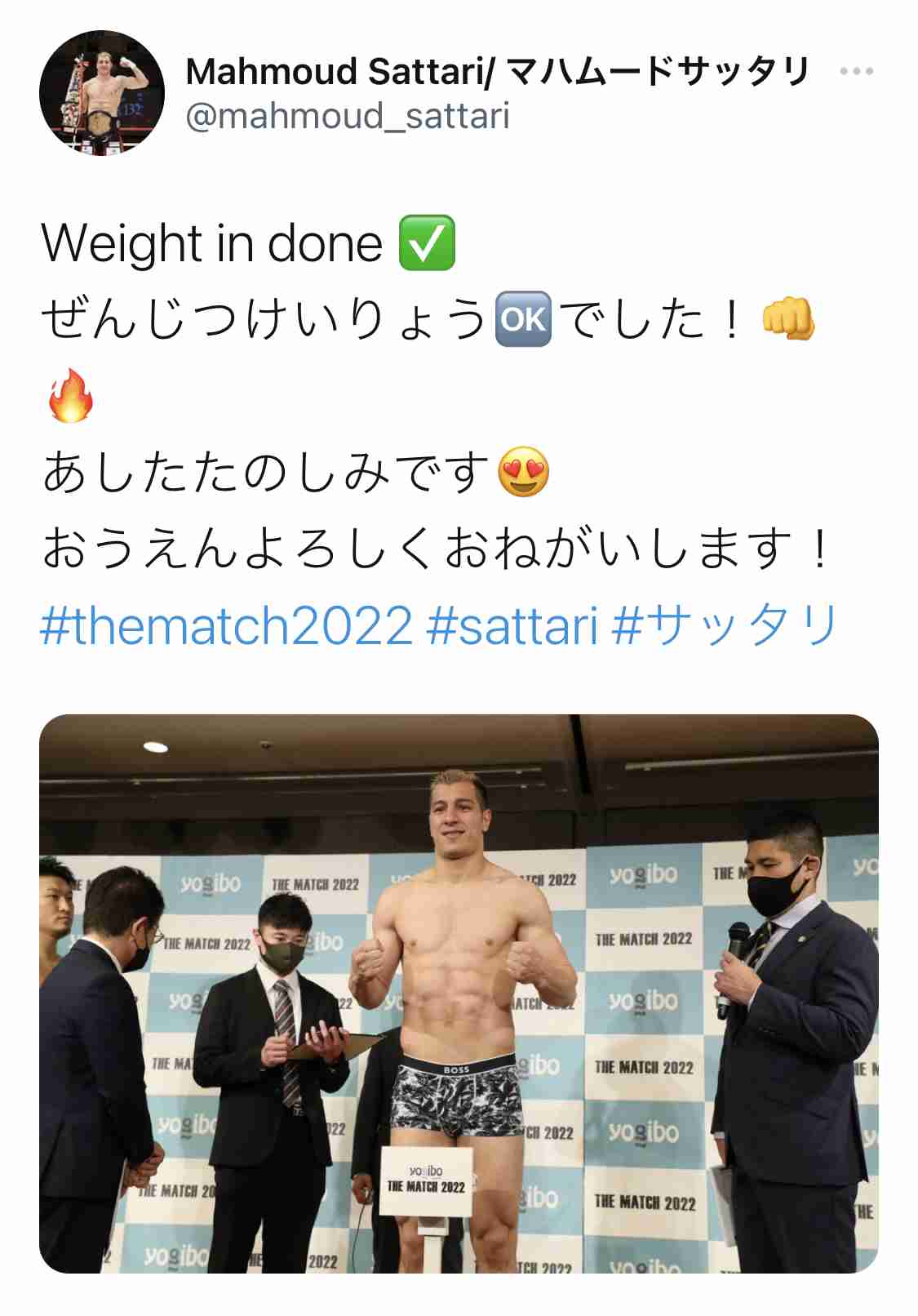Open the #sattari hashtag

pos(512,625)
